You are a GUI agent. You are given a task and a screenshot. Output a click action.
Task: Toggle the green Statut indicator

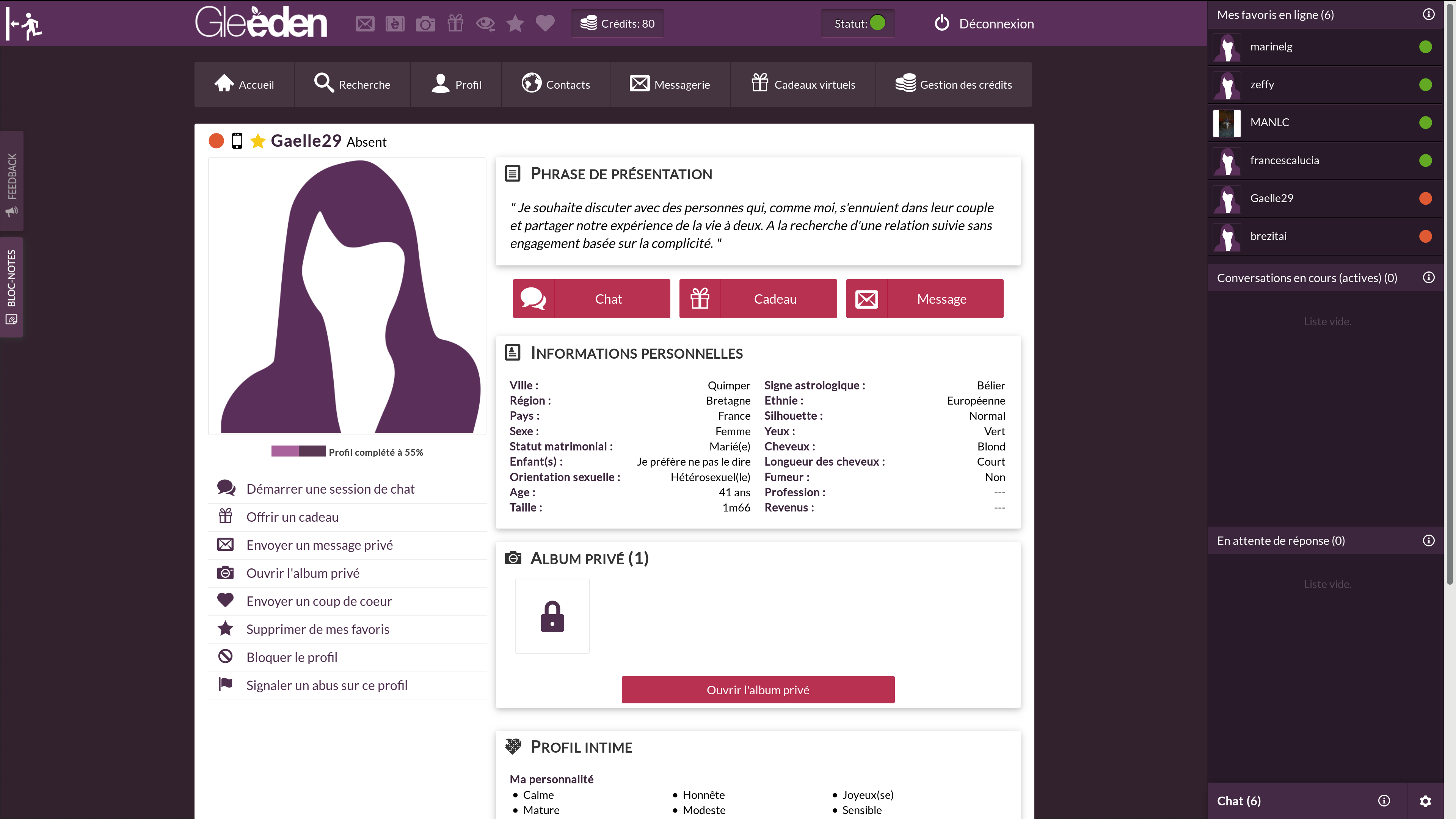(x=877, y=23)
